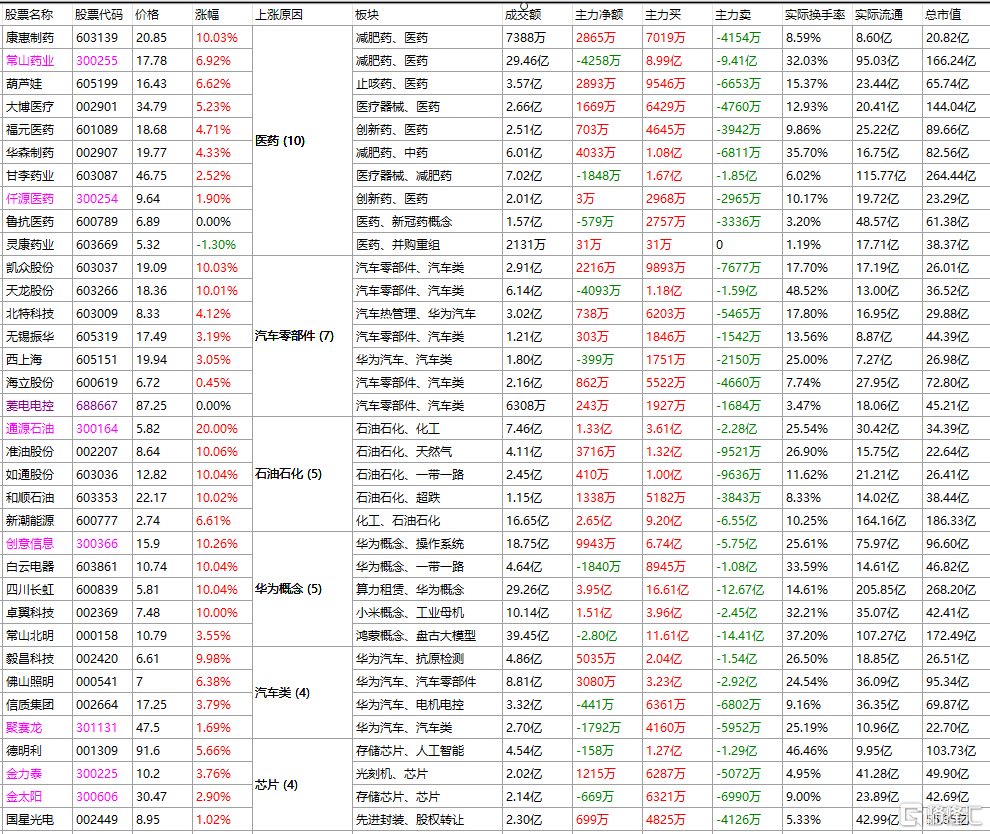Click the -14.41亿 main sell value
The width and height of the screenshot is (990, 834).
739,636
